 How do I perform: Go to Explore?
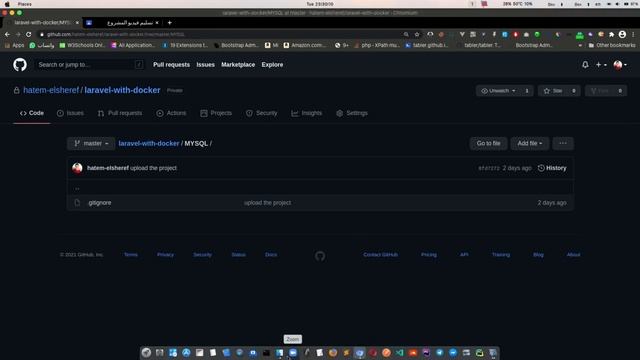point(272,64)
